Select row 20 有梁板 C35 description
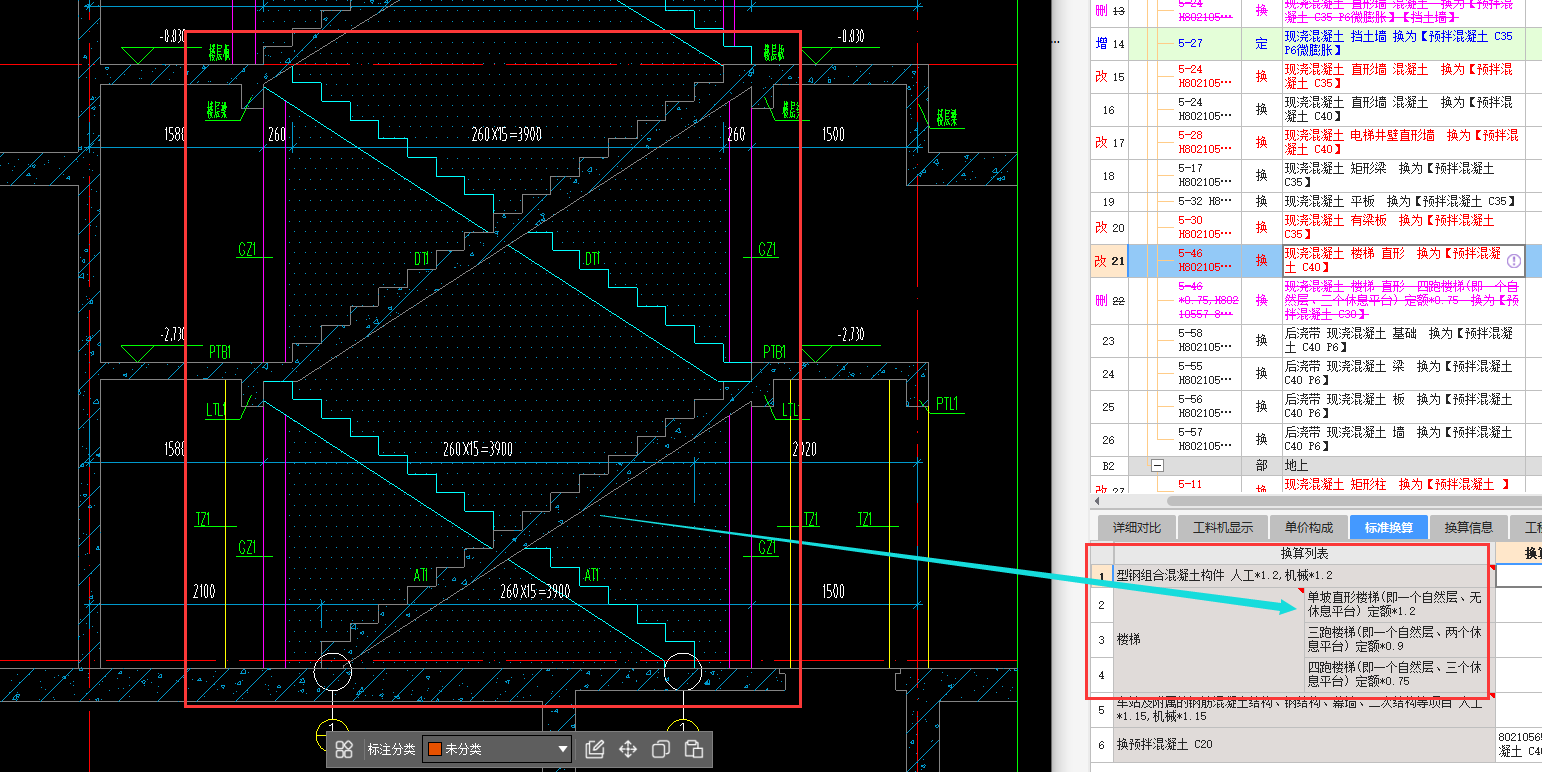 click(x=1403, y=227)
